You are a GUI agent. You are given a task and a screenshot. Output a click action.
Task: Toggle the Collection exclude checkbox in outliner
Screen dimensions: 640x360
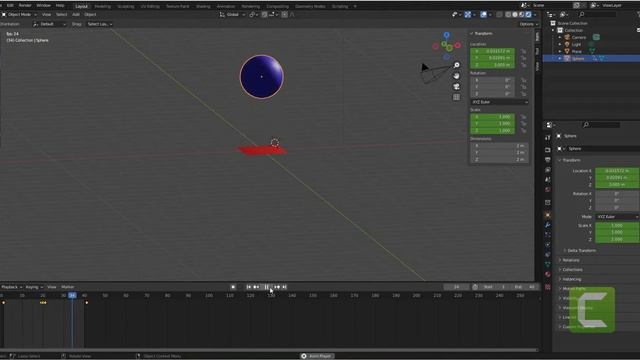point(638,30)
